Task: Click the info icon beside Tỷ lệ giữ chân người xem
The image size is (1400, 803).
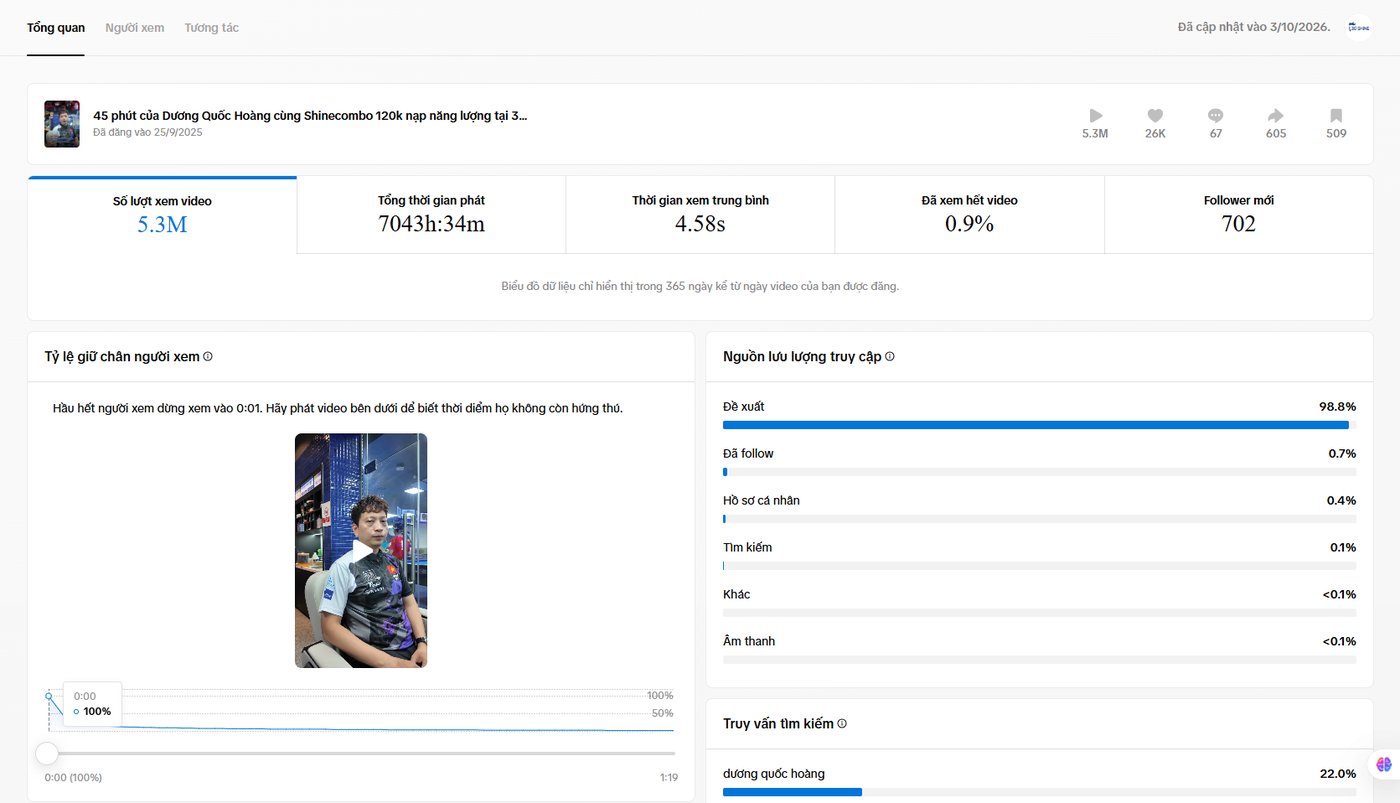Action: (x=208, y=356)
